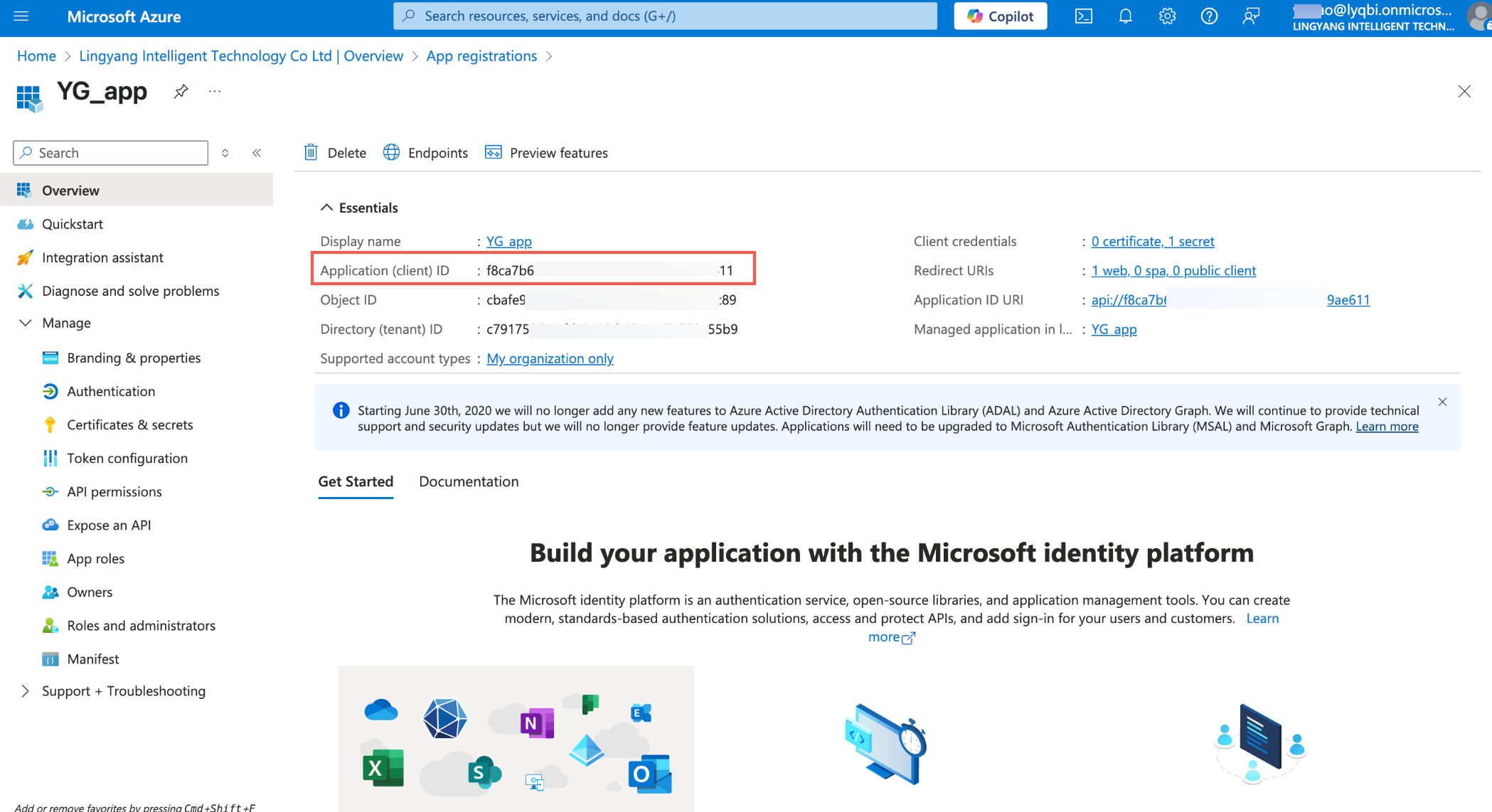Collapse the sidebar with double chevron

tap(257, 153)
